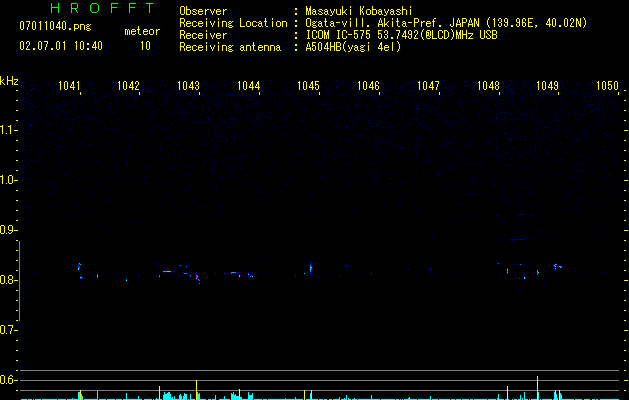Click the Receiver field label

point(203,35)
